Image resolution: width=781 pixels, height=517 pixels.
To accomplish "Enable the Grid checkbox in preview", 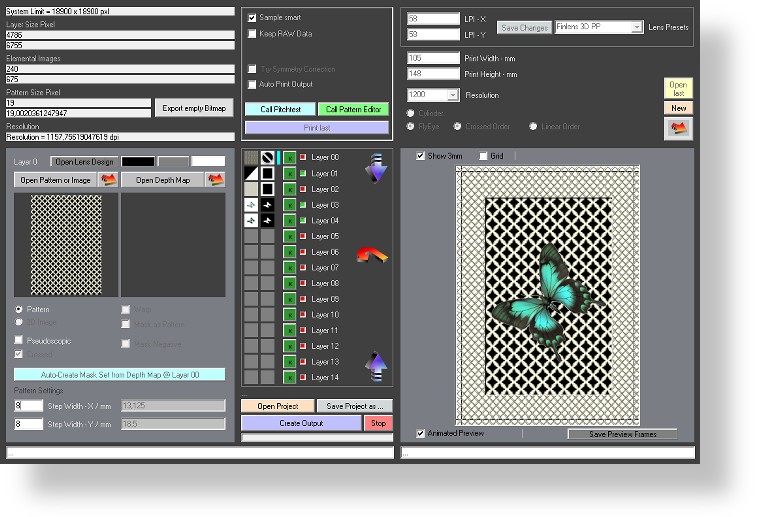I will pos(483,156).
